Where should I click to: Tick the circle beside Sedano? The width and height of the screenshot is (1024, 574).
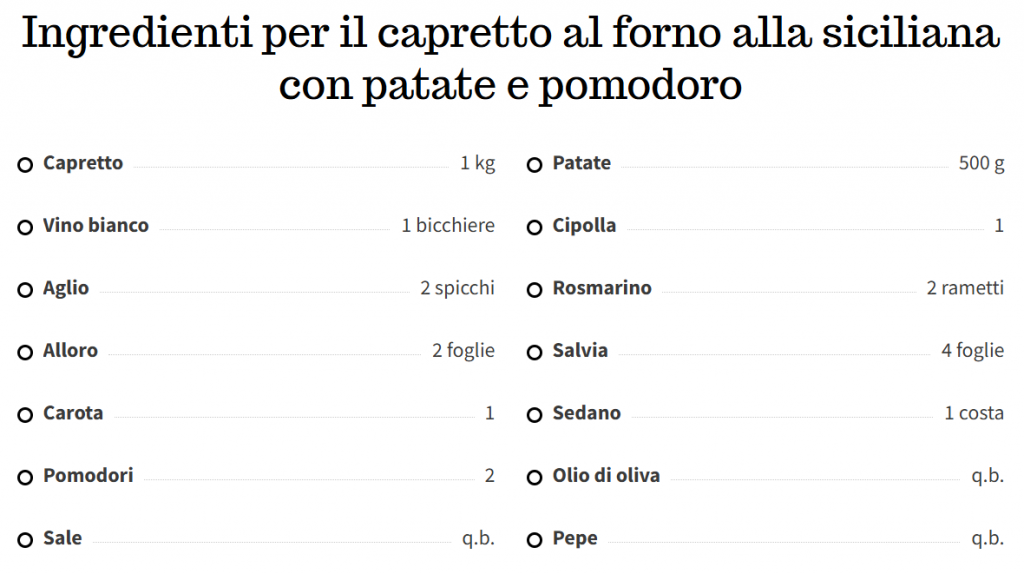click(534, 415)
